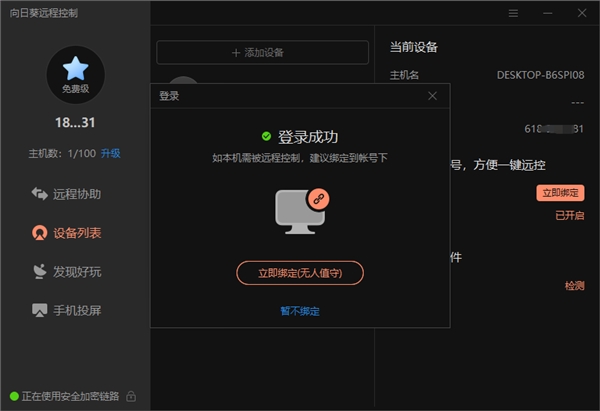600x411 pixels.
Task: Click the orange 立即绑定 button
Action: [x=560, y=192]
